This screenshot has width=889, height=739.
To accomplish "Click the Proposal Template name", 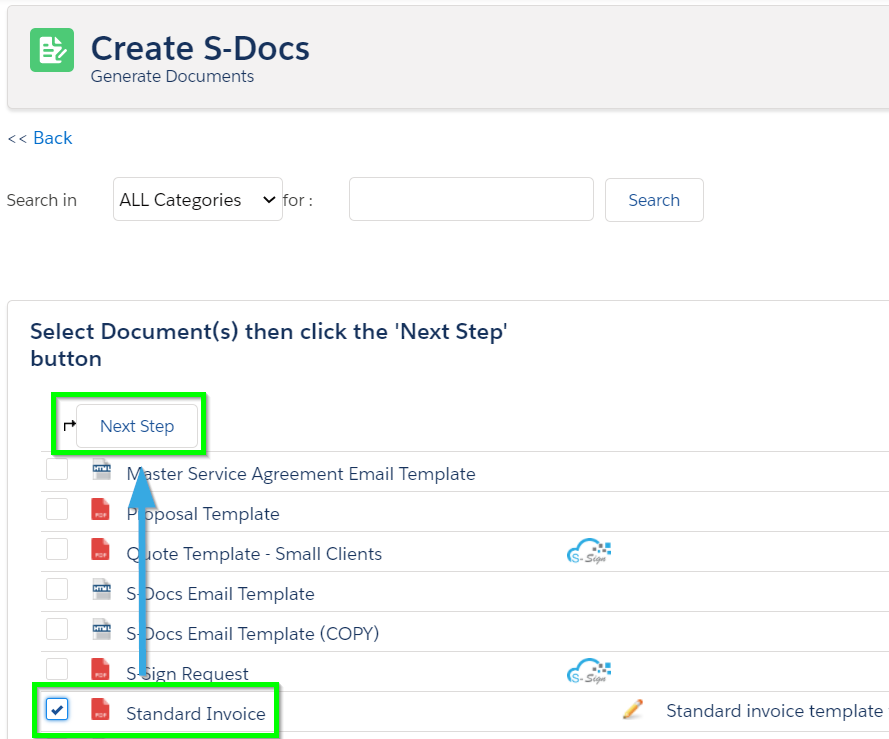I will pyautogui.click(x=203, y=514).
